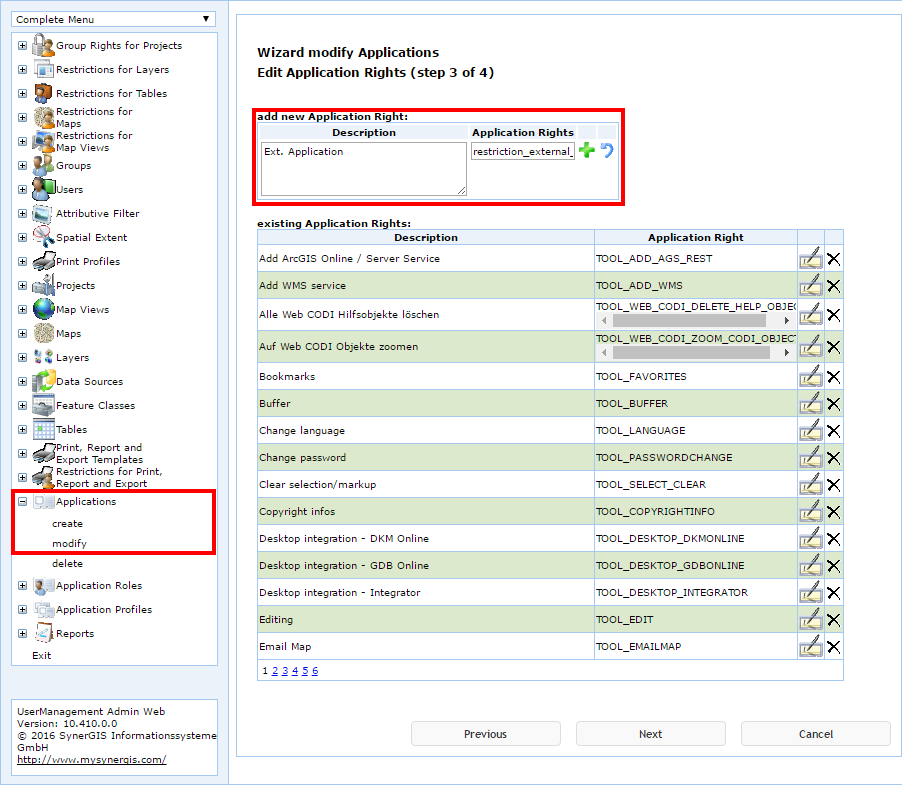The height and width of the screenshot is (785, 902).
Task: Expand the Groups tree node
Action: pyautogui.click(x=22, y=165)
